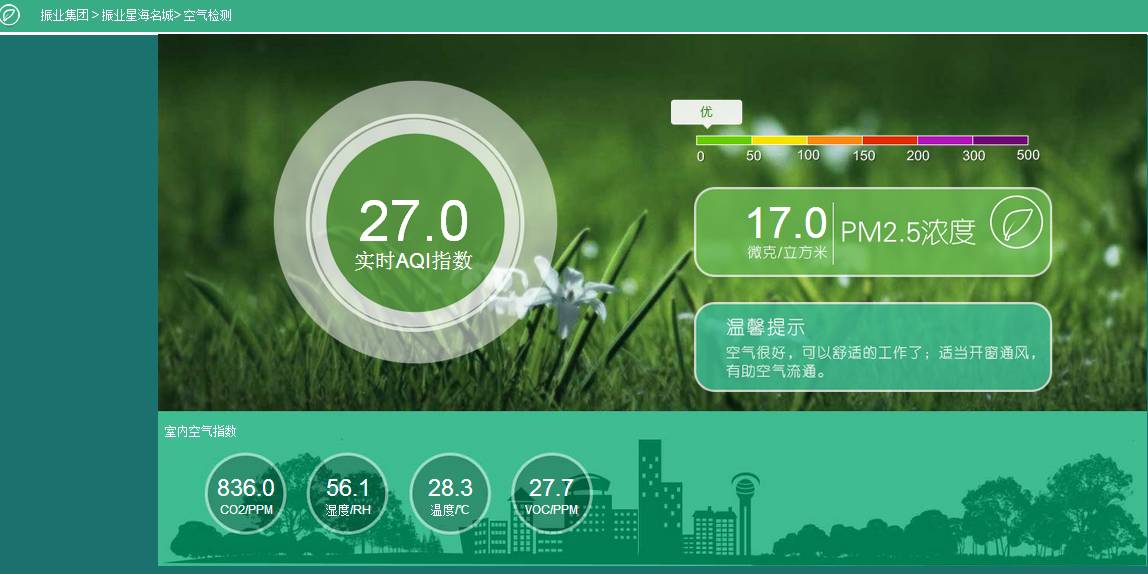Click the orange segment of AQI scale
This screenshot has height=574, width=1148.
coord(835,140)
